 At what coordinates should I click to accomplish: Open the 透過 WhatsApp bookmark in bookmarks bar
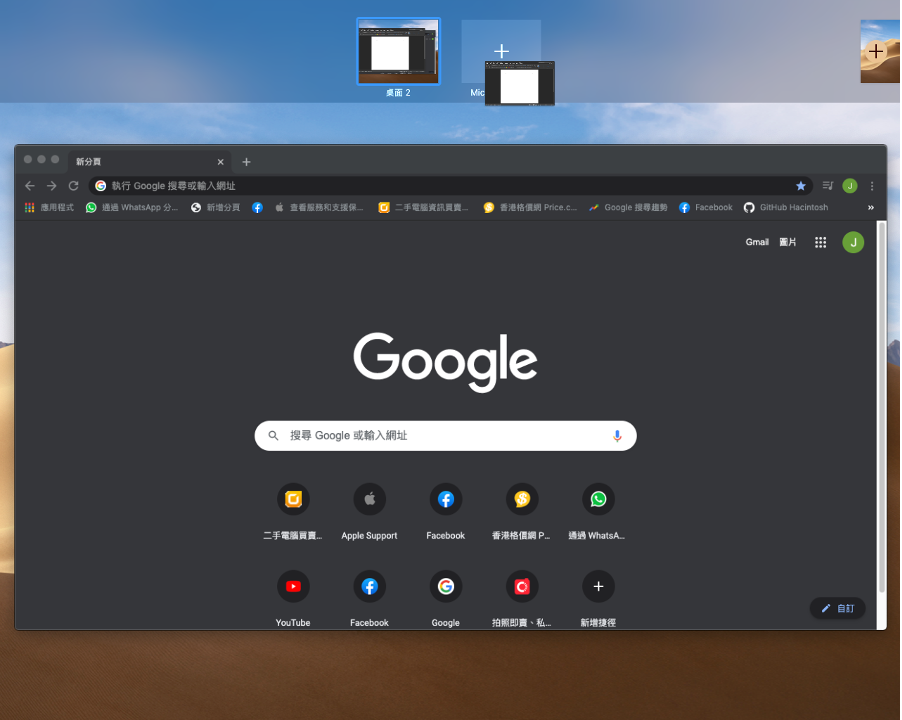coord(132,208)
